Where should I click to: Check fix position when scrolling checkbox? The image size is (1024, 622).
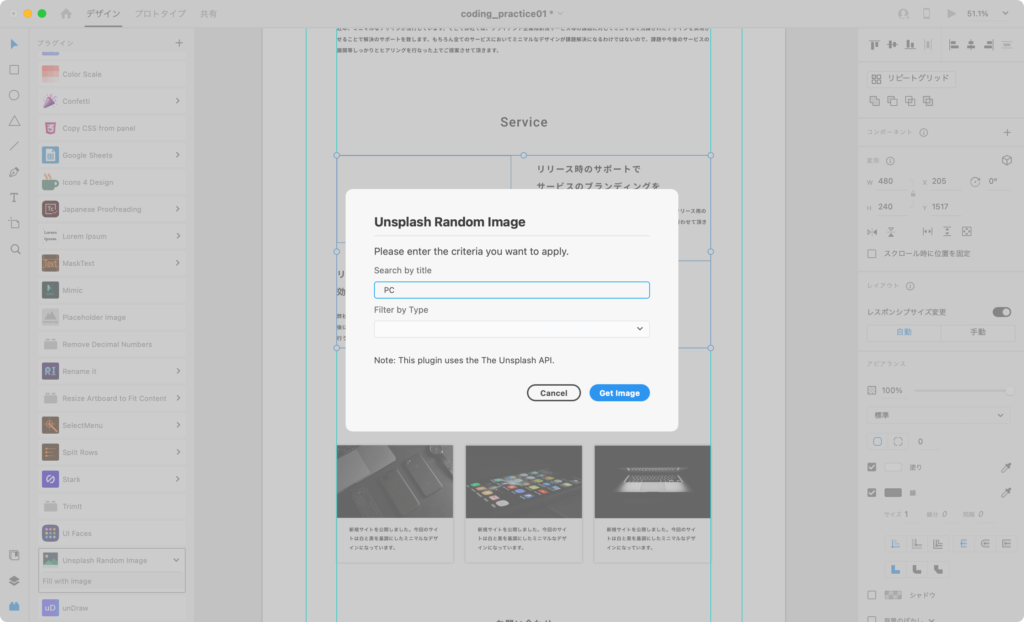click(x=872, y=254)
